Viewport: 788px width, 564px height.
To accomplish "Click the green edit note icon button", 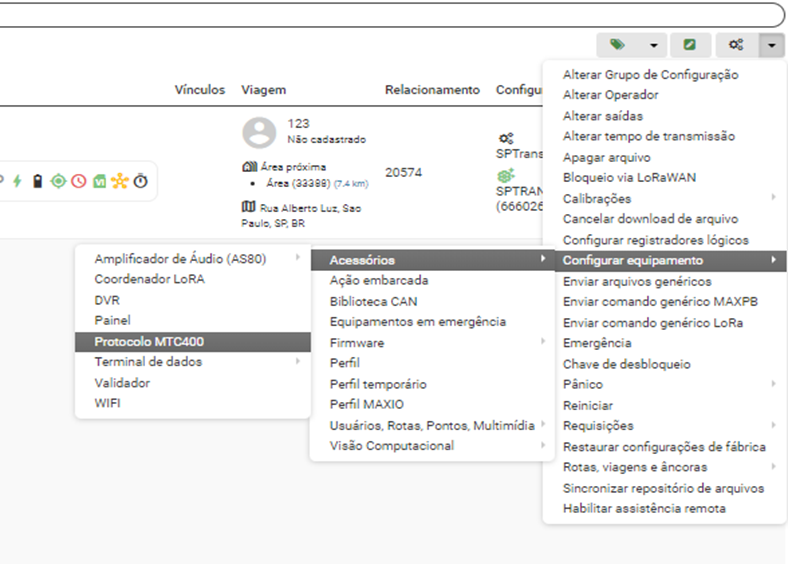I will [690, 45].
